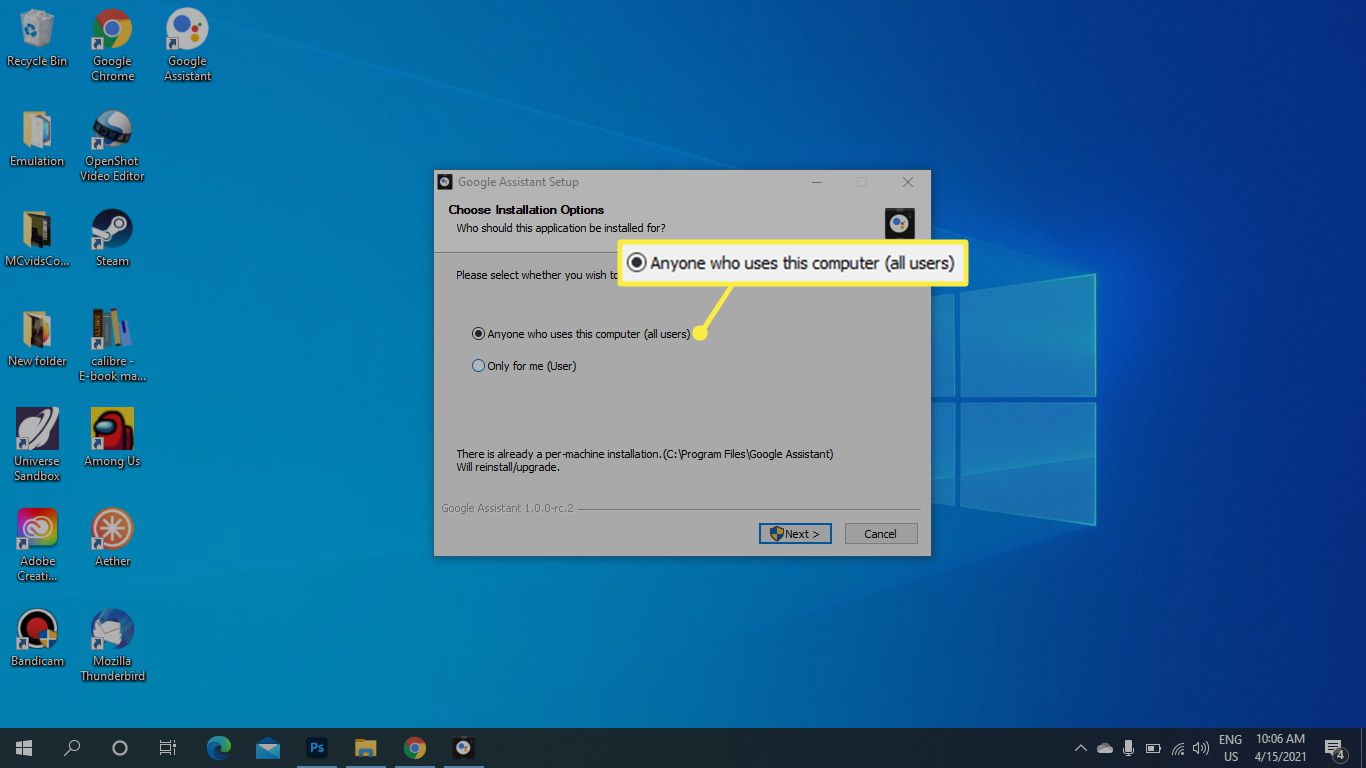1366x768 pixels.
Task: Open Cortana from the taskbar
Action: [120, 748]
